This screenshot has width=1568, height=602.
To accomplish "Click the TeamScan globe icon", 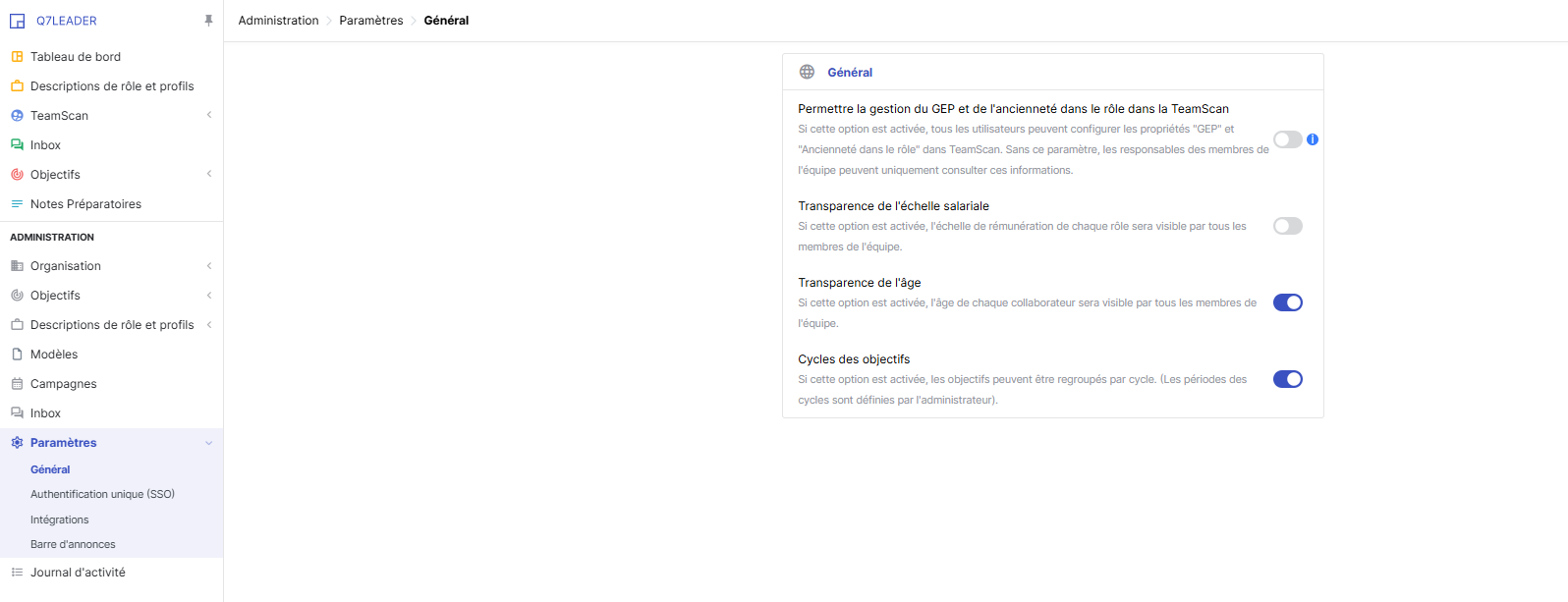I will (x=17, y=116).
